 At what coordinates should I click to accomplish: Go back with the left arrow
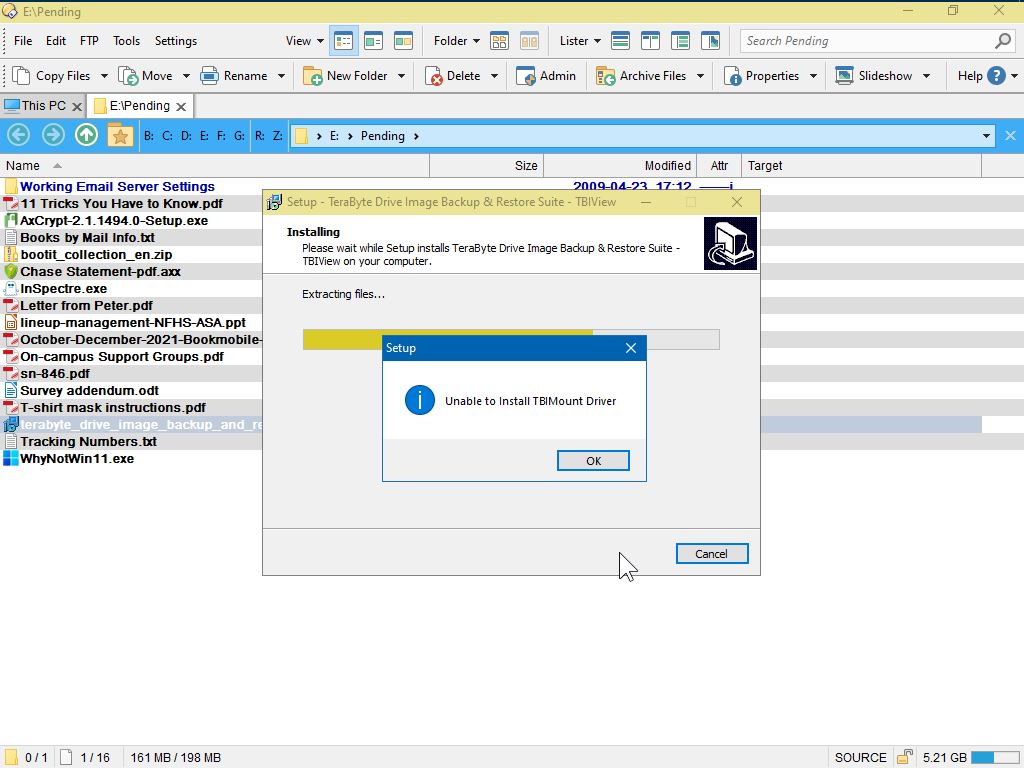[18, 135]
